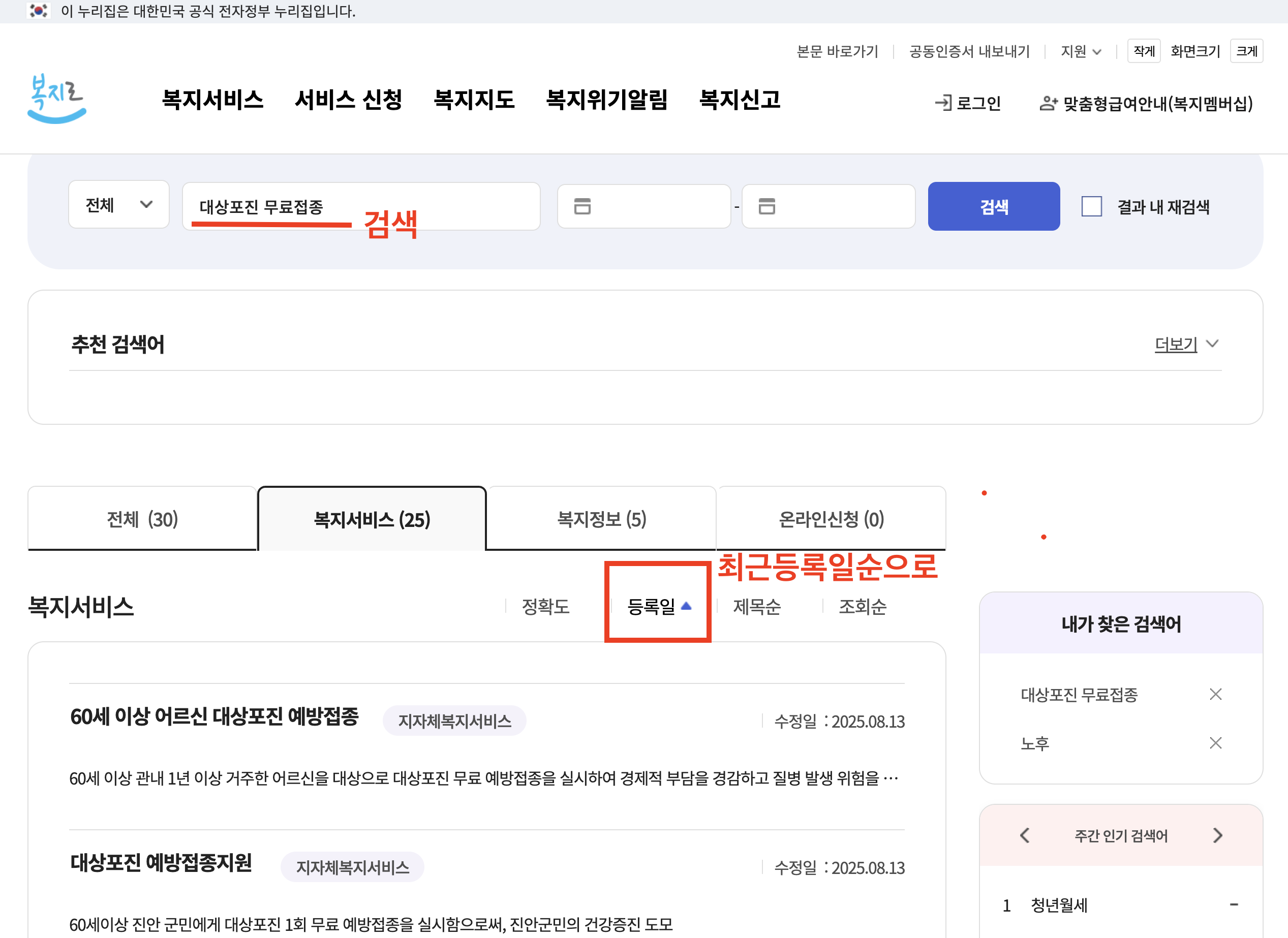The width and height of the screenshot is (1288, 938).
Task: Increase screen size with 크게 button
Action: (x=1246, y=51)
